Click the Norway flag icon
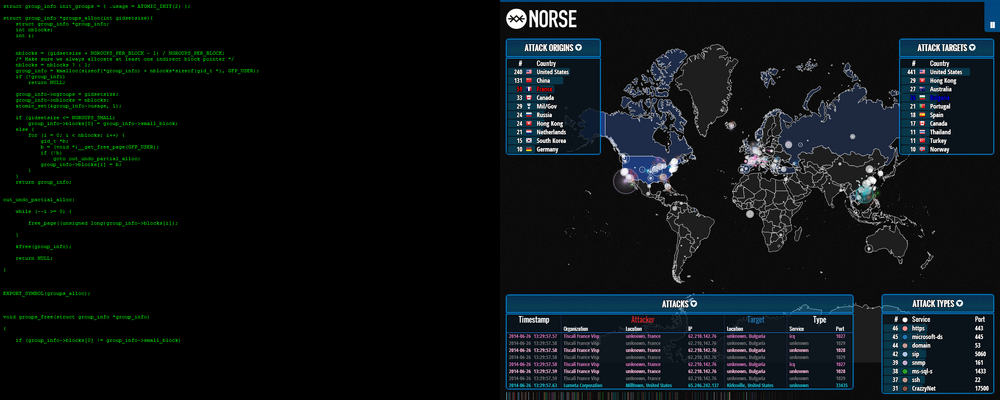This screenshot has height=400, width=1000. tap(922, 149)
